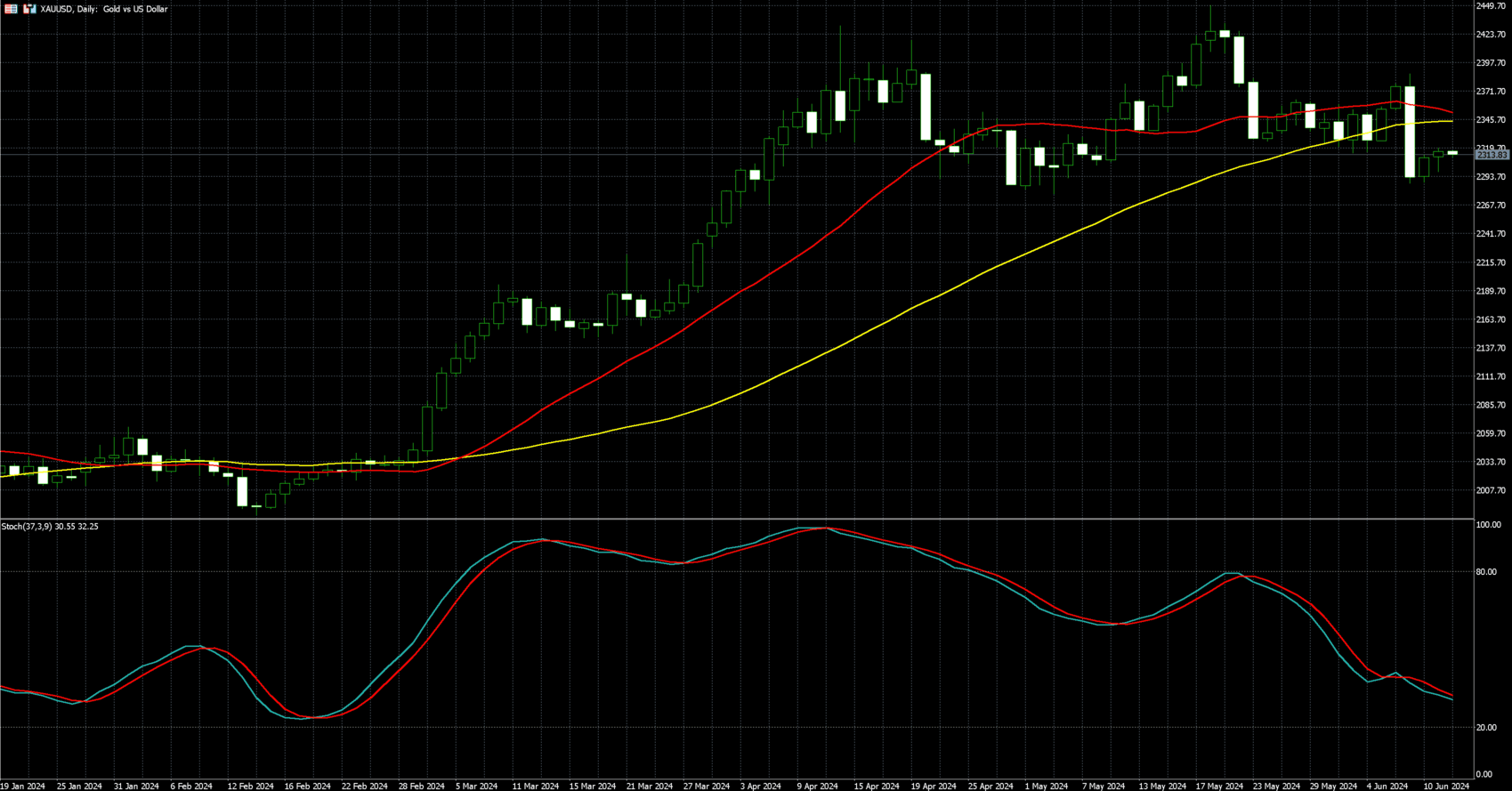Click the divider above the Stochastic subwindow
Screen dimensions: 1512x791
737,519
